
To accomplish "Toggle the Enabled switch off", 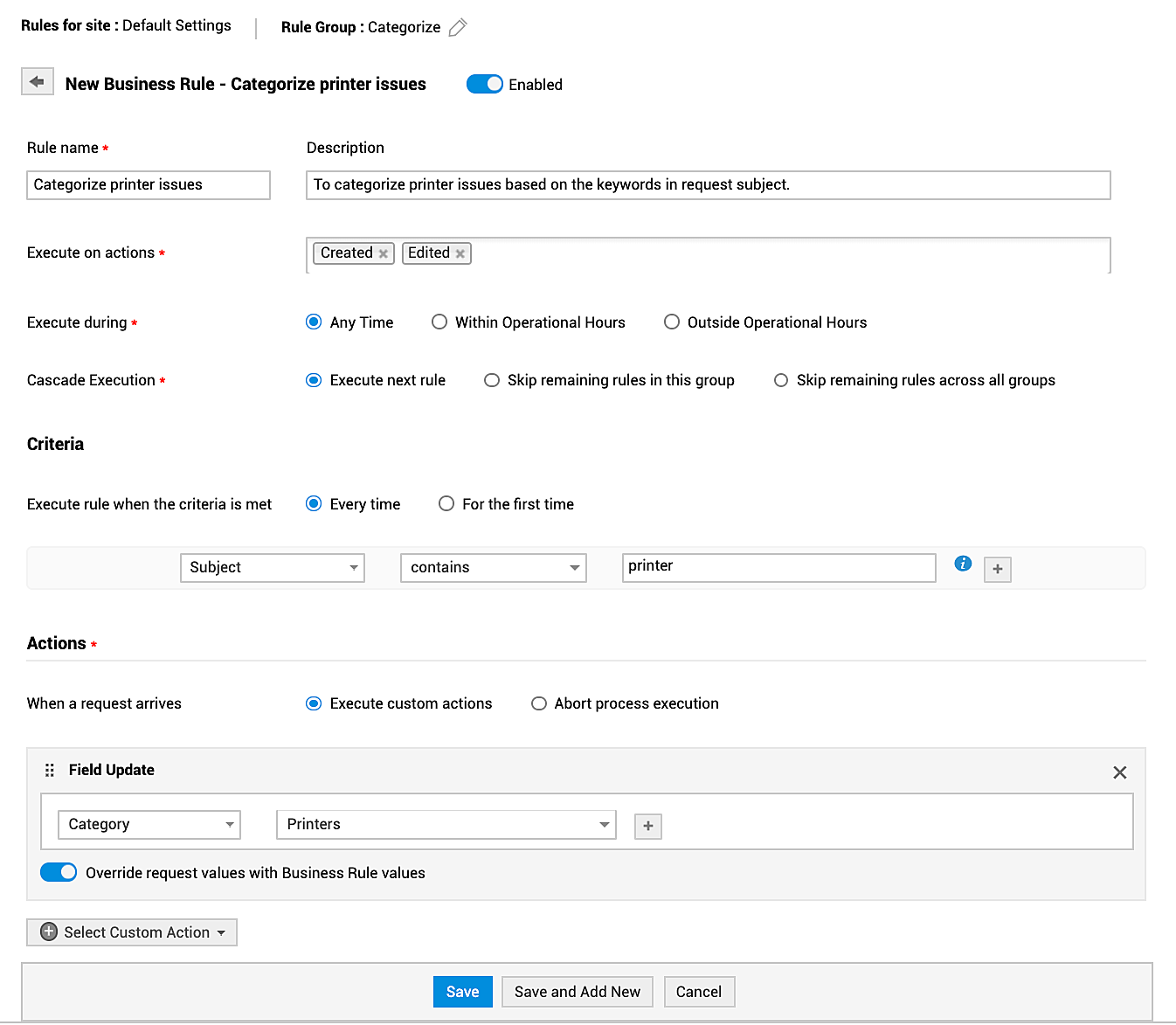I will point(484,84).
